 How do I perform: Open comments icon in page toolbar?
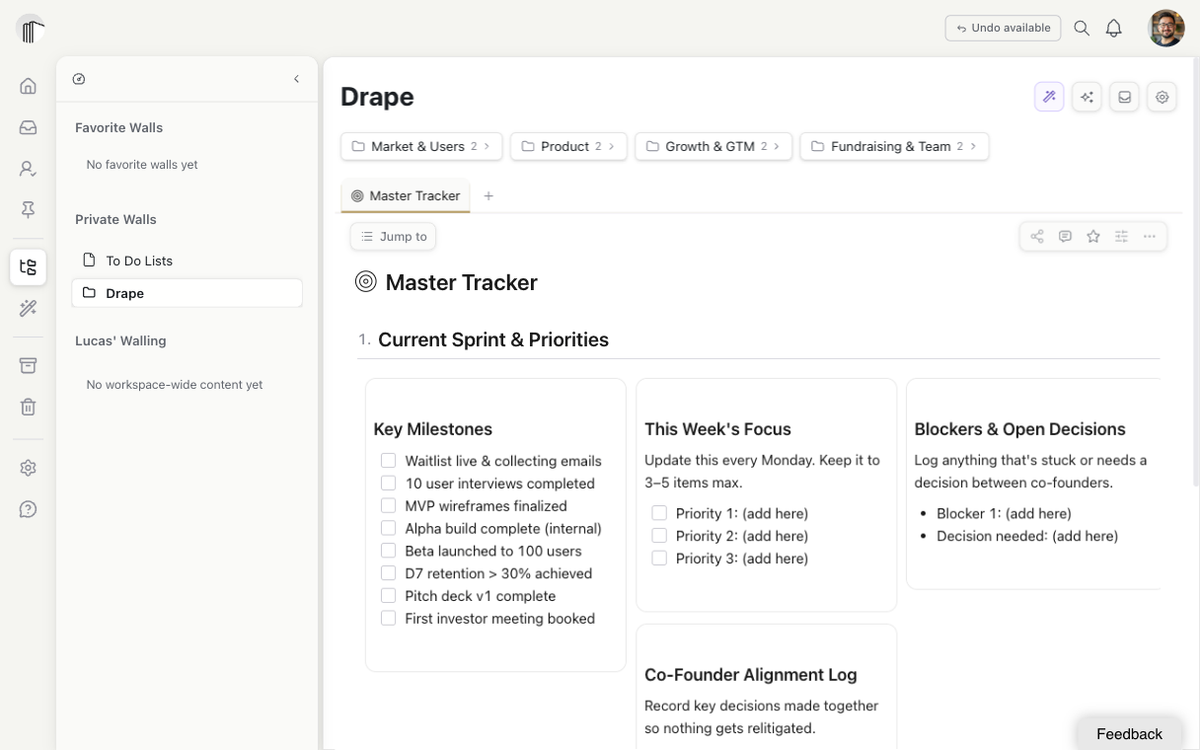tap(1065, 236)
